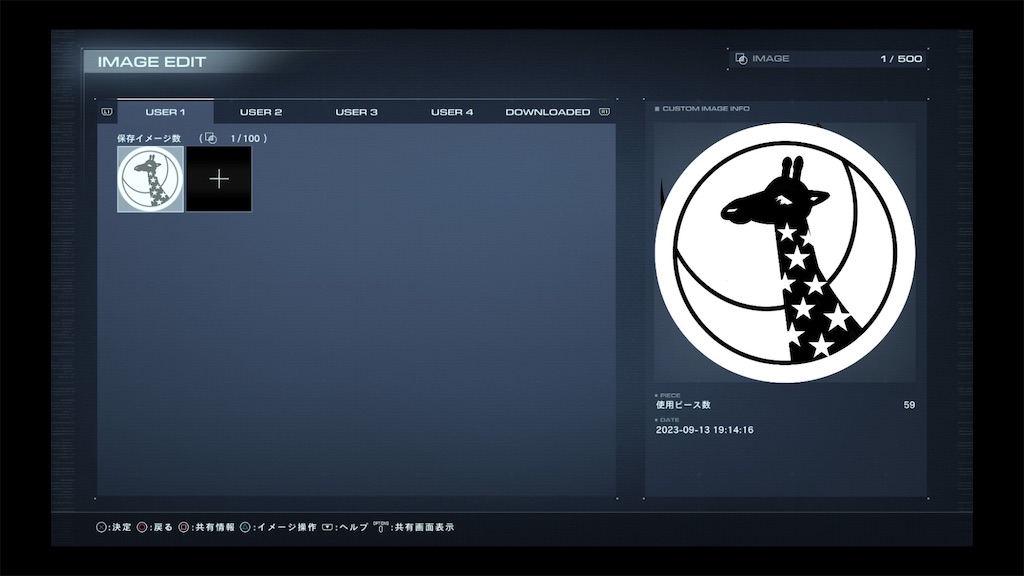Select the USER 1 tab
The width and height of the screenshot is (1024, 576).
pos(165,112)
